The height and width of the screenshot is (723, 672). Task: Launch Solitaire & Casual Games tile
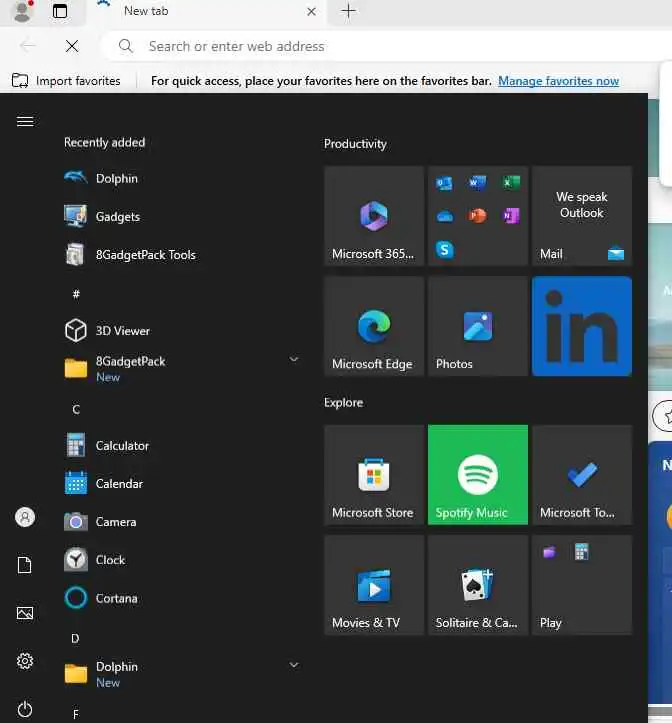(478, 585)
